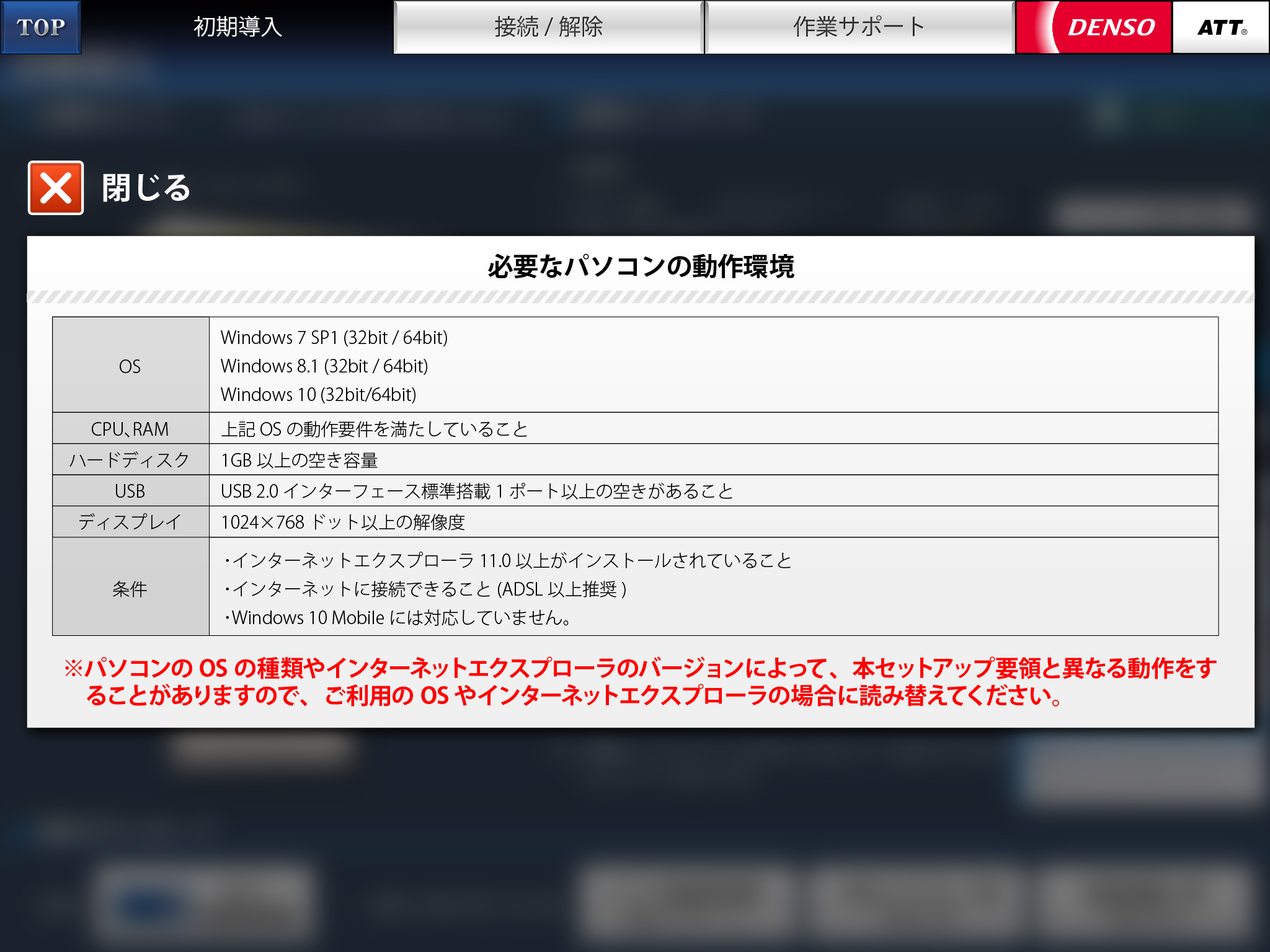Click the red warning note text
The width and height of the screenshot is (1270, 952).
[641, 682]
